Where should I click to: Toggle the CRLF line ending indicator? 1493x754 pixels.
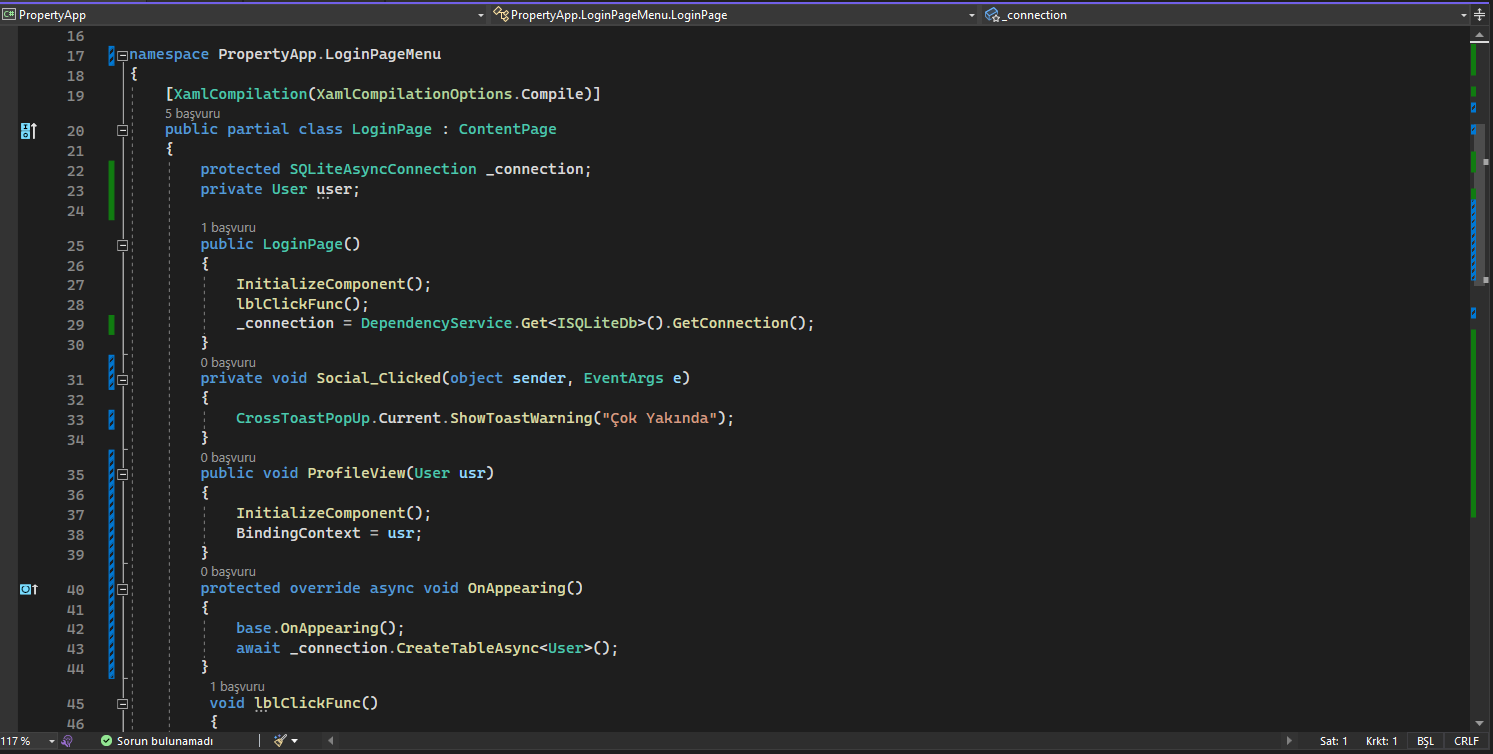1466,741
